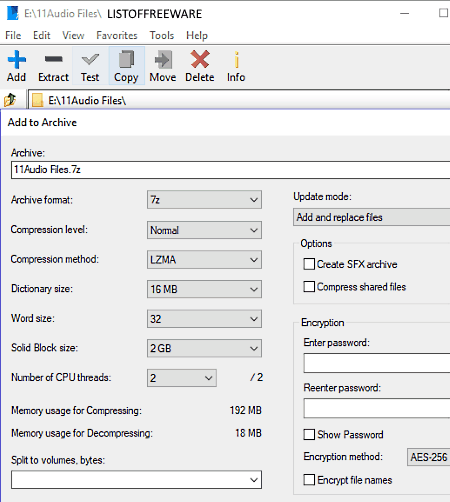Toggle Compress shared files checkbox
Viewport: 450px width, 502px height.
pyautogui.click(x=309, y=287)
